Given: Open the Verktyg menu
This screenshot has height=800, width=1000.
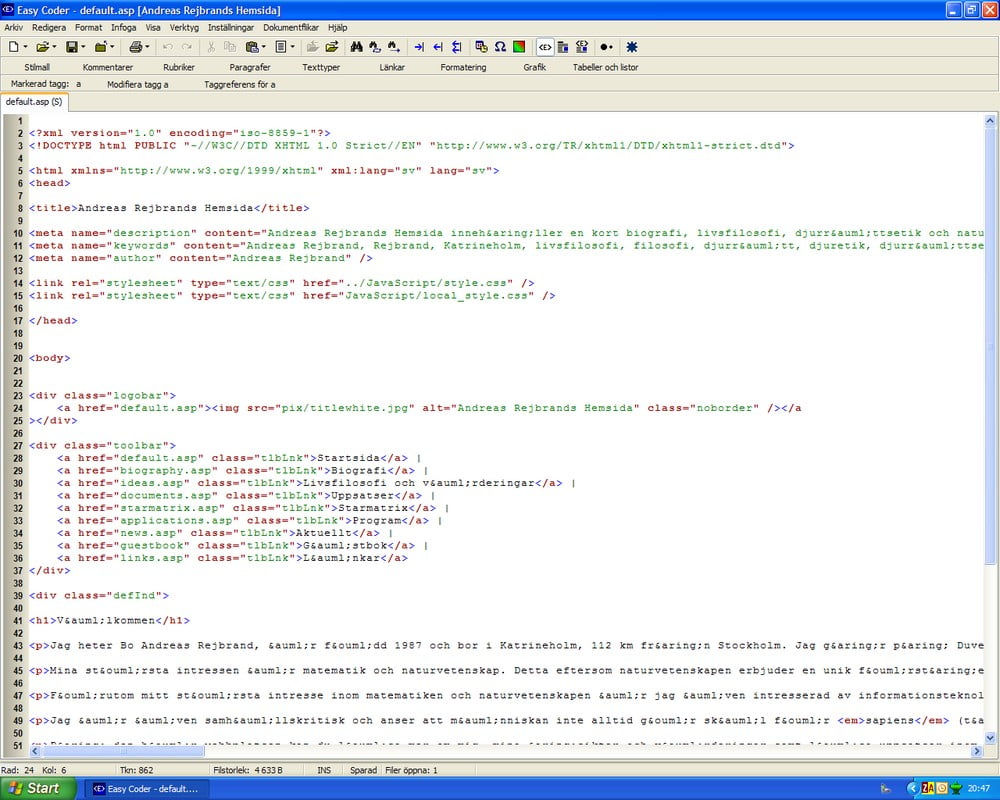Looking at the screenshot, I should (x=184, y=27).
